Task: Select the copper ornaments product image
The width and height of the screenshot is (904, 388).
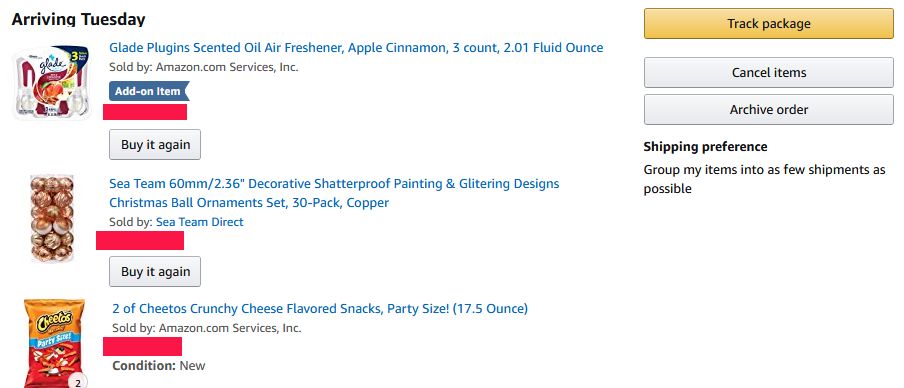Action: pos(52,219)
